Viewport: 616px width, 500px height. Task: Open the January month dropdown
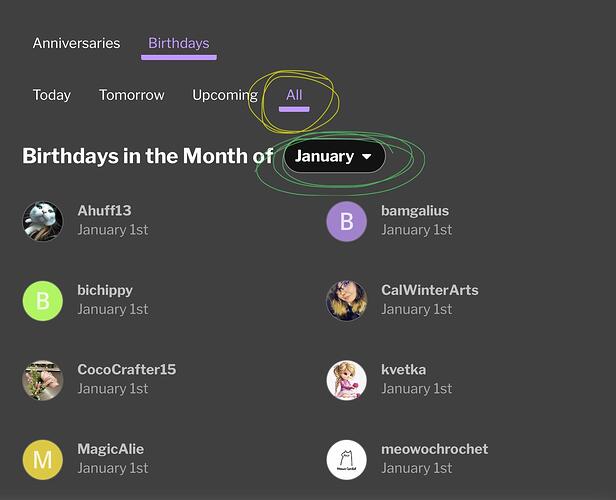tap(334, 156)
